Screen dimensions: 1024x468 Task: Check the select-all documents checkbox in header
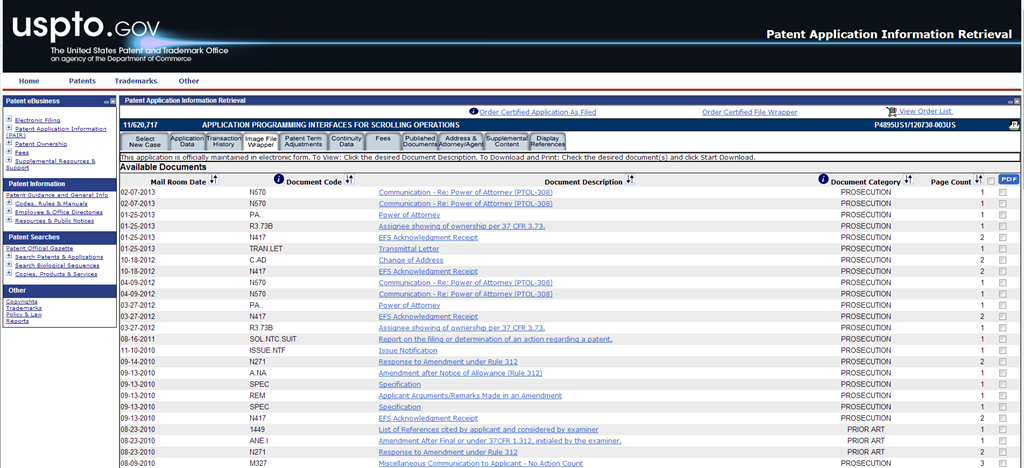(991, 181)
